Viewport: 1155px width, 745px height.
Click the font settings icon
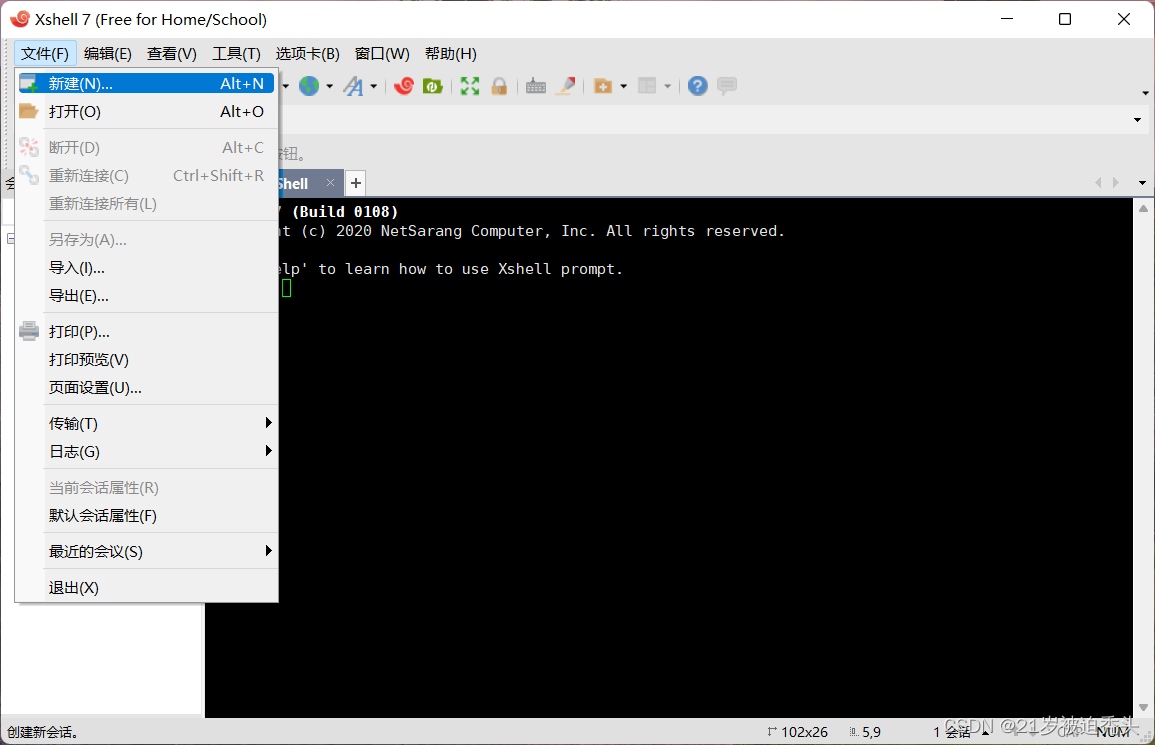(354, 86)
